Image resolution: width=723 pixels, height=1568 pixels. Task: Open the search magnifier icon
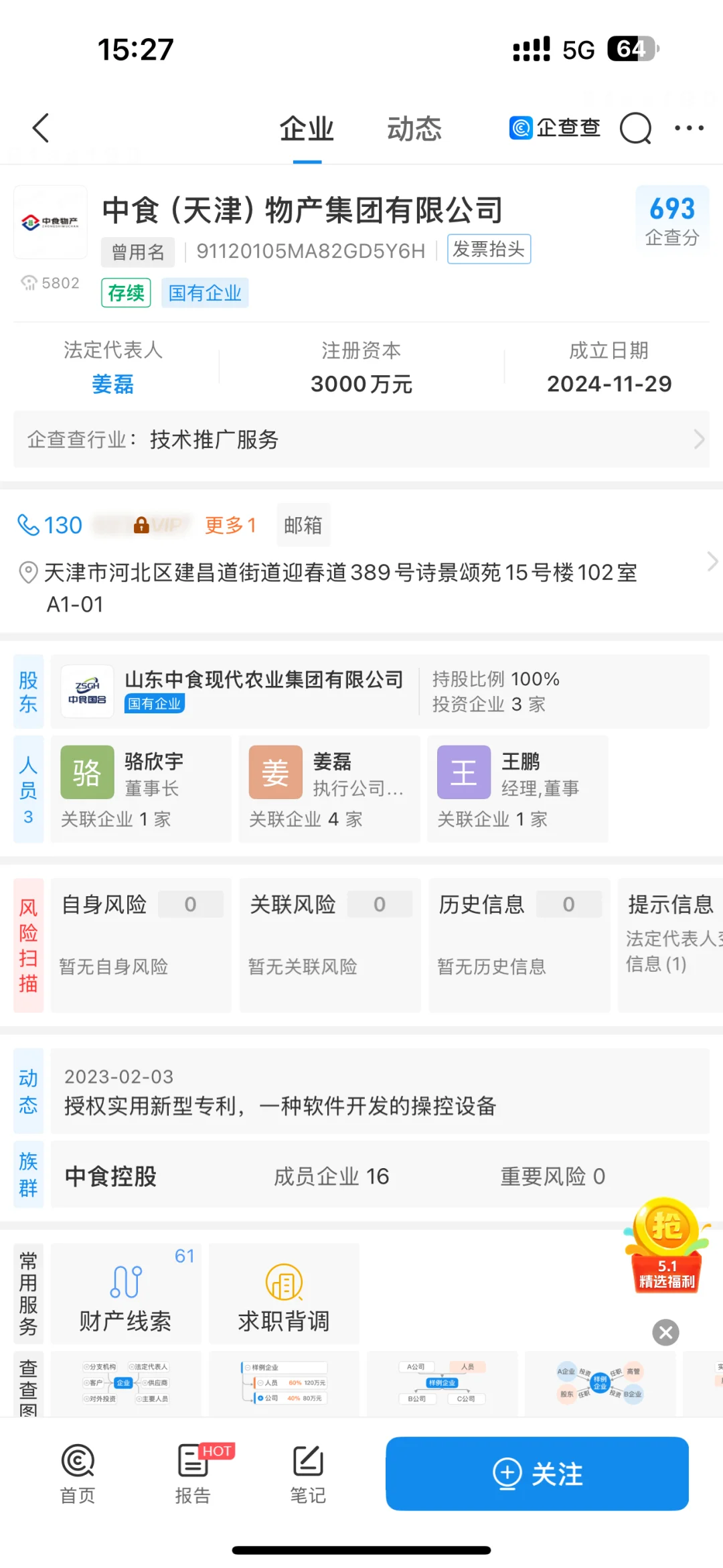[x=635, y=128]
